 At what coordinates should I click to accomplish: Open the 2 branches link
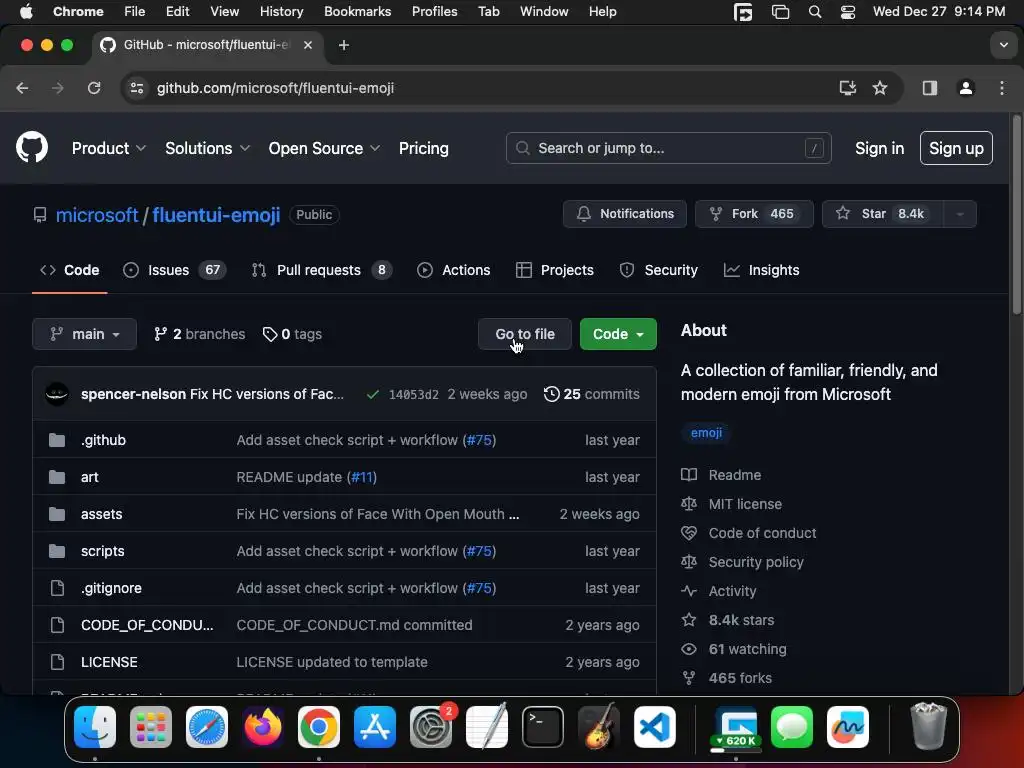[199, 334]
